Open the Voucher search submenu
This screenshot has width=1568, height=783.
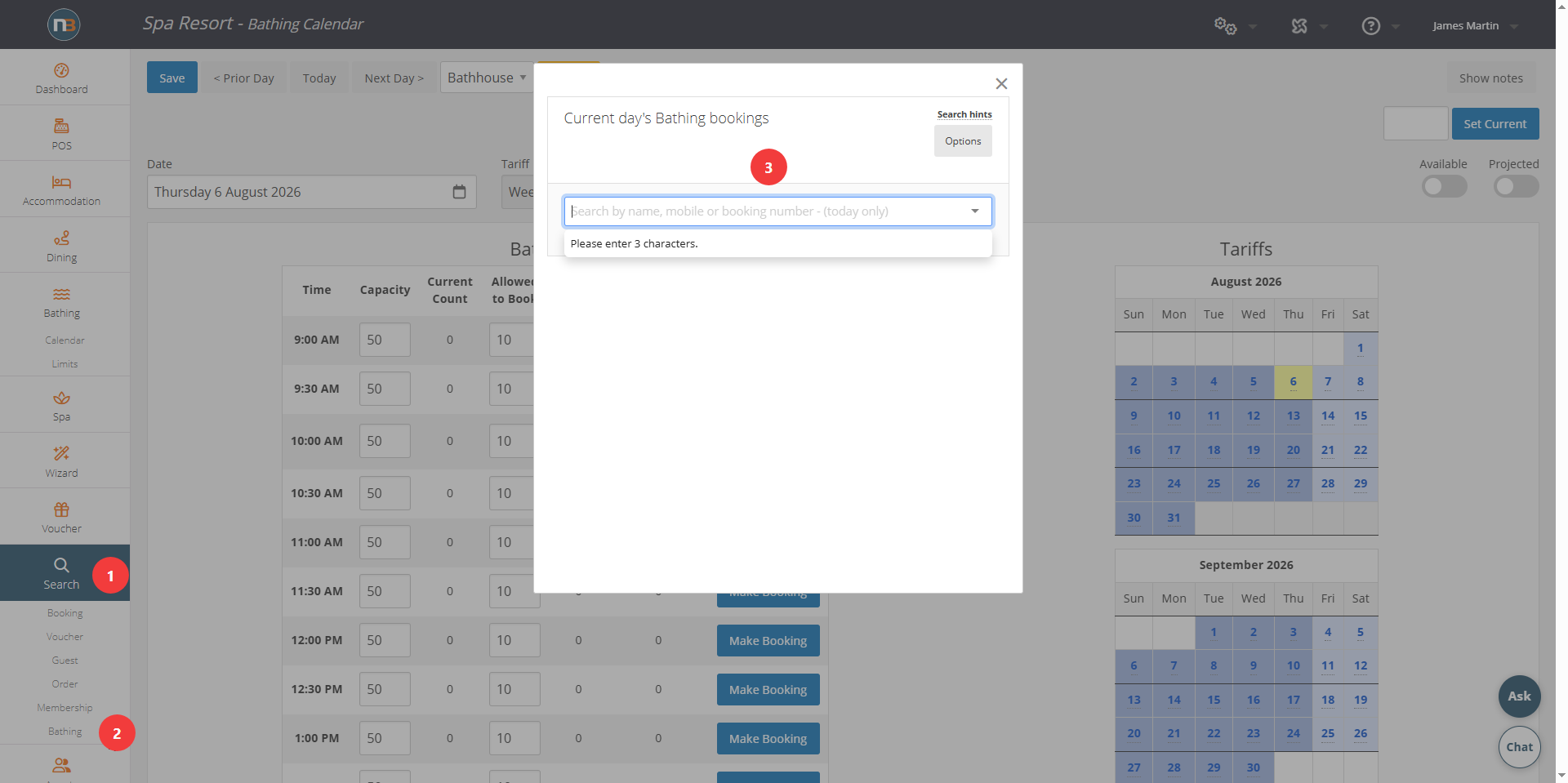coord(65,637)
